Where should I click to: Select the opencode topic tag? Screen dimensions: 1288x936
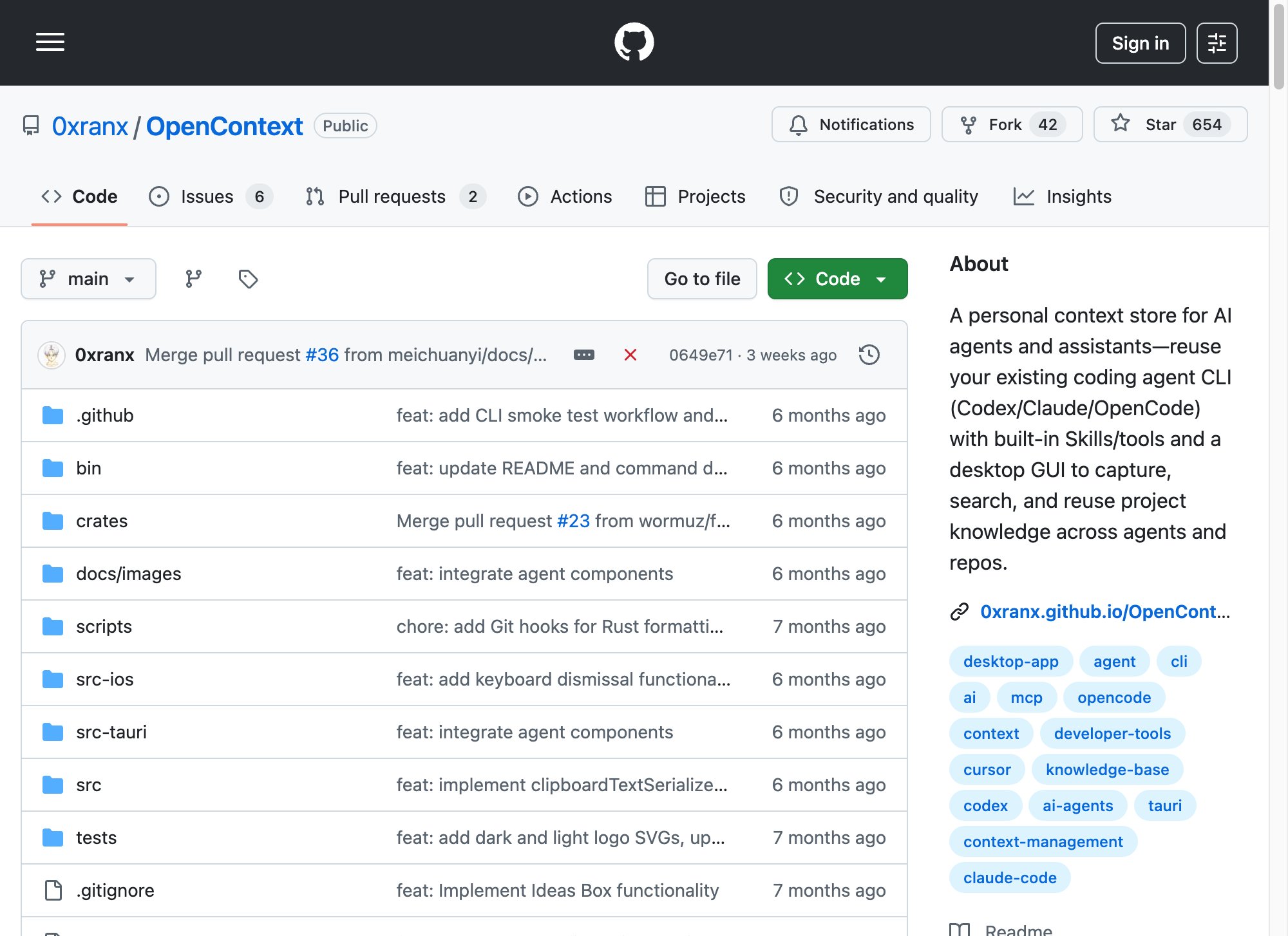[x=1114, y=697]
